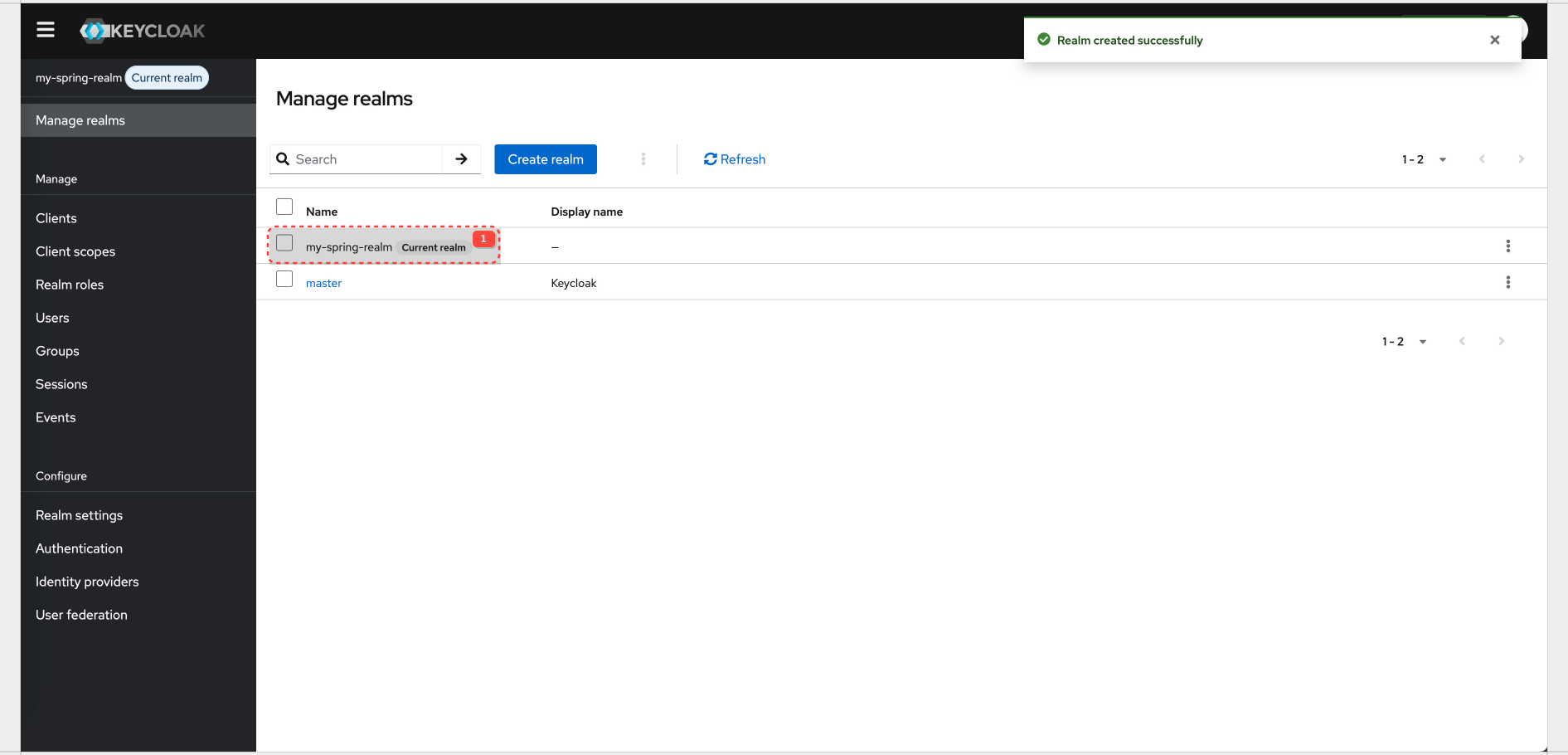Screen dimensions: 1568x755
Task: Click inside the realm search field
Action: point(365,158)
